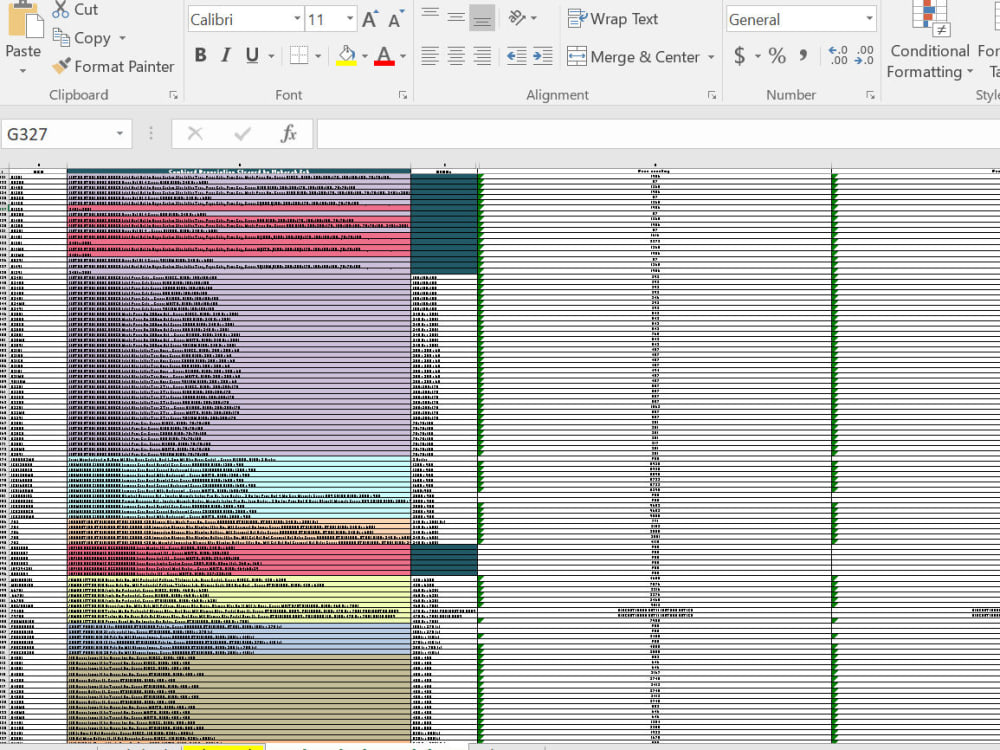Image resolution: width=1000 pixels, height=750 pixels.
Task: Open the Name Box dropdown arrow
Action: pyautogui.click(x=119, y=134)
